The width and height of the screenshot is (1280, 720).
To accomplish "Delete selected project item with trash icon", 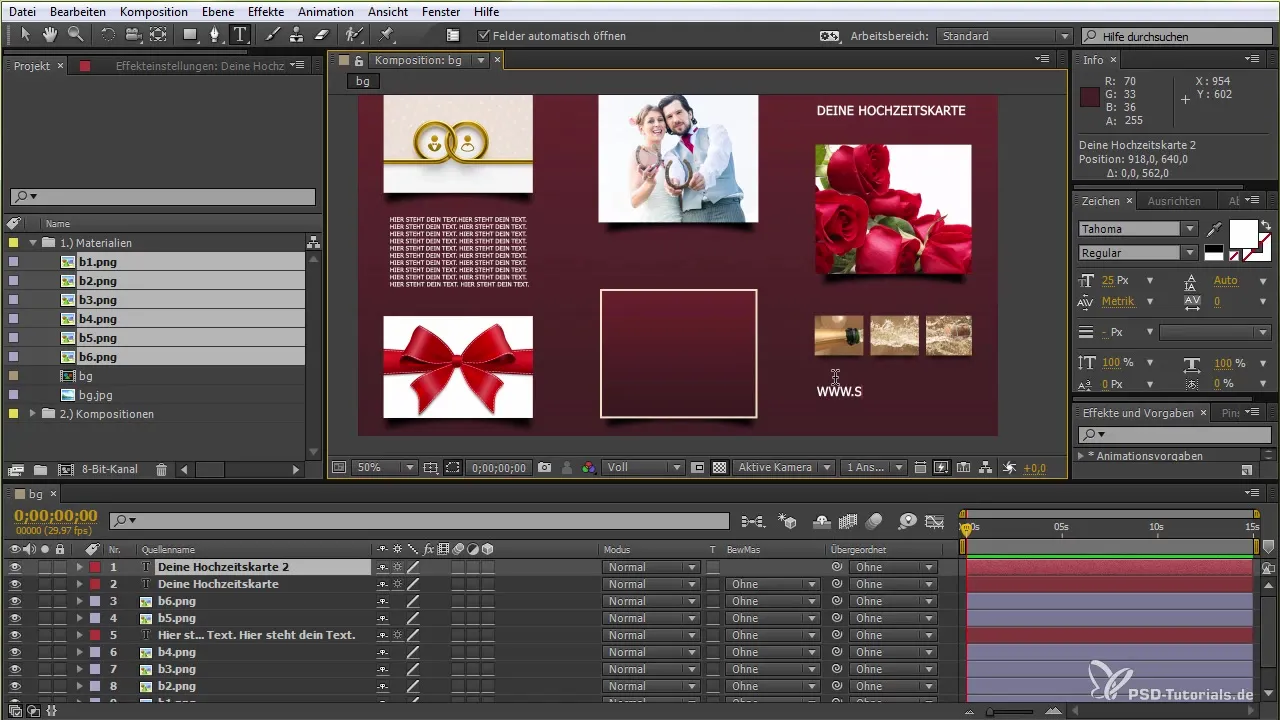I will 161,469.
